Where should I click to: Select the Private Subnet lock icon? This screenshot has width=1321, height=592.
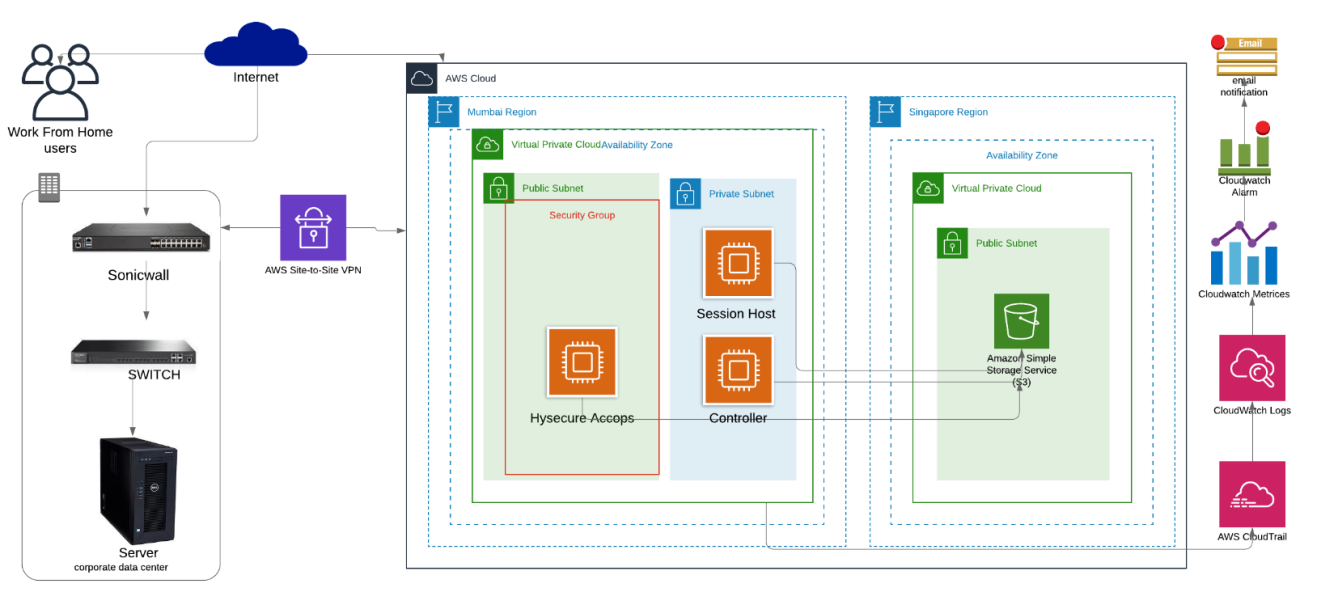685,194
